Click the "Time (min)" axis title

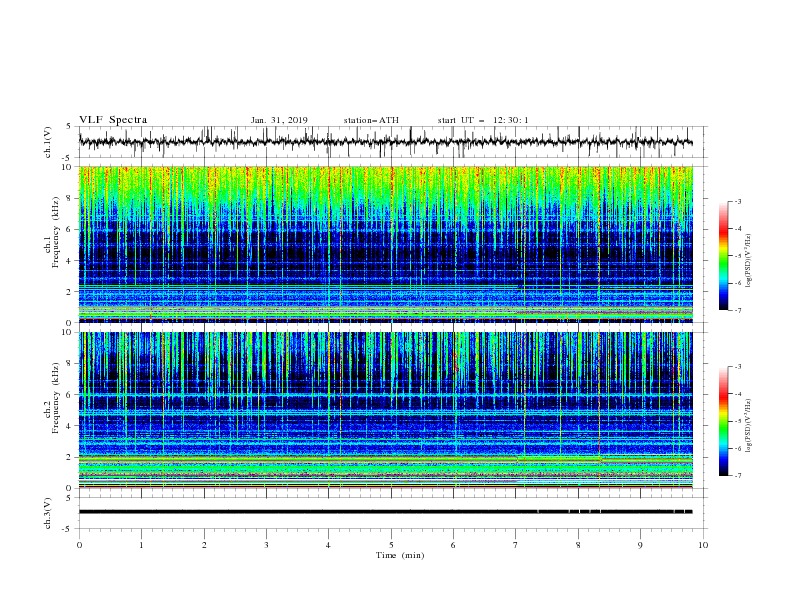[400, 555]
